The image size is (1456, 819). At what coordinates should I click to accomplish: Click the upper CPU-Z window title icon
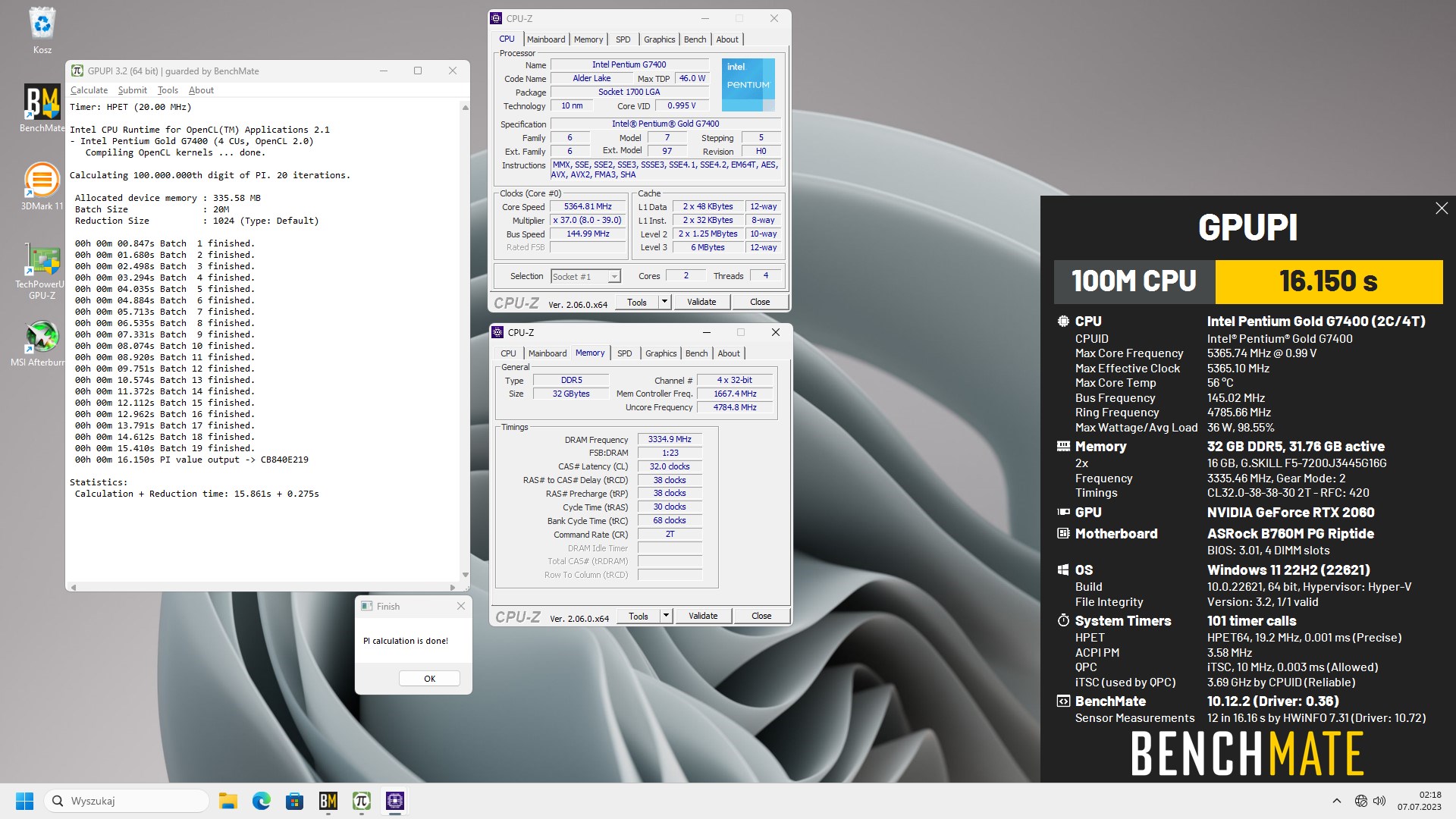pyautogui.click(x=497, y=18)
